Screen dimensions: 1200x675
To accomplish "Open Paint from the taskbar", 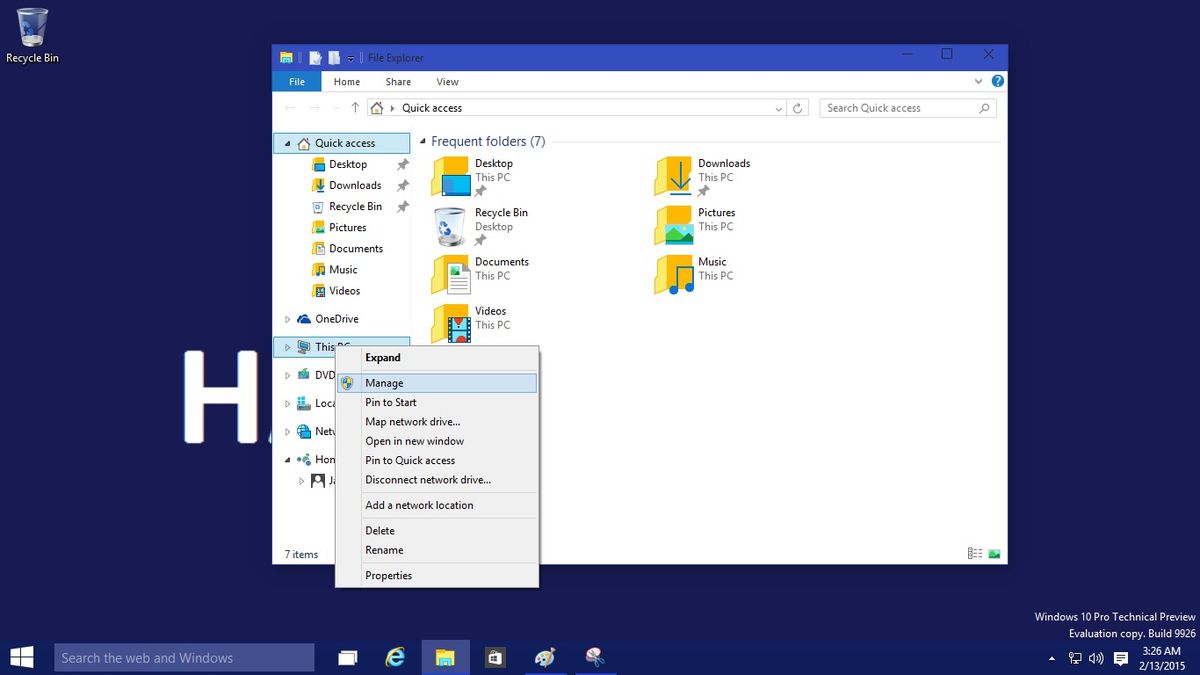I will 545,657.
